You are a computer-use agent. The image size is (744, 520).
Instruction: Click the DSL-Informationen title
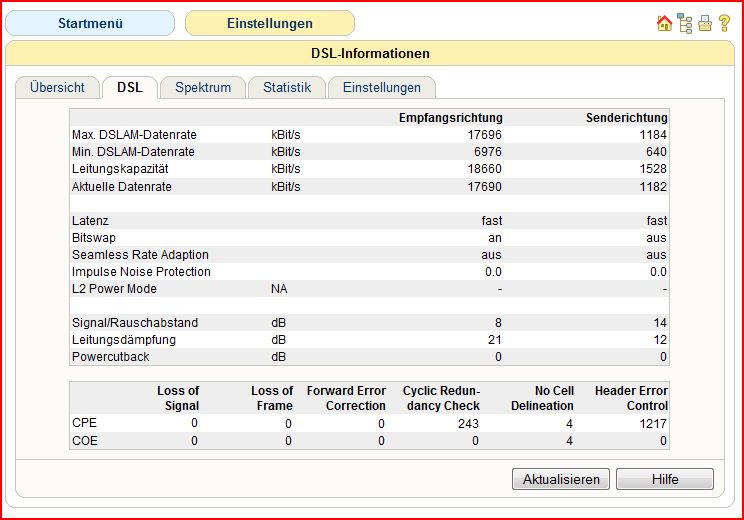(370, 53)
